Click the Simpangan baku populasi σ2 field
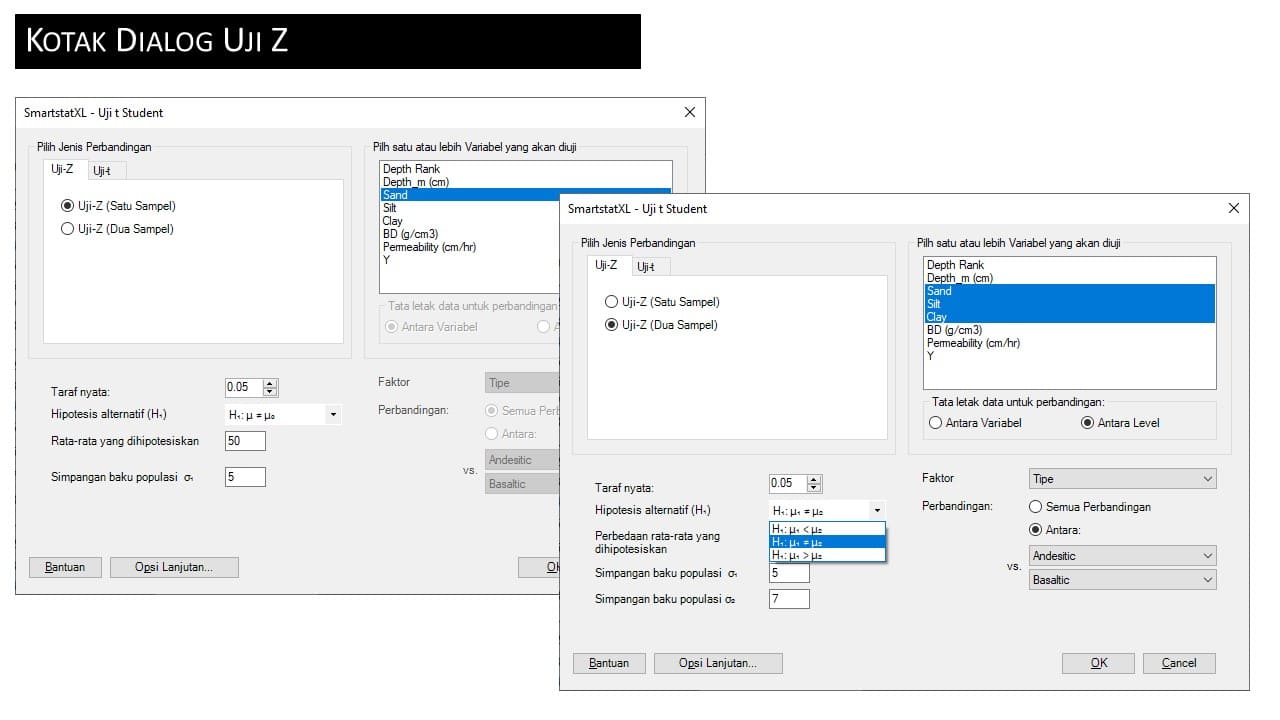This screenshot has height=720, width=1280. 788,598
